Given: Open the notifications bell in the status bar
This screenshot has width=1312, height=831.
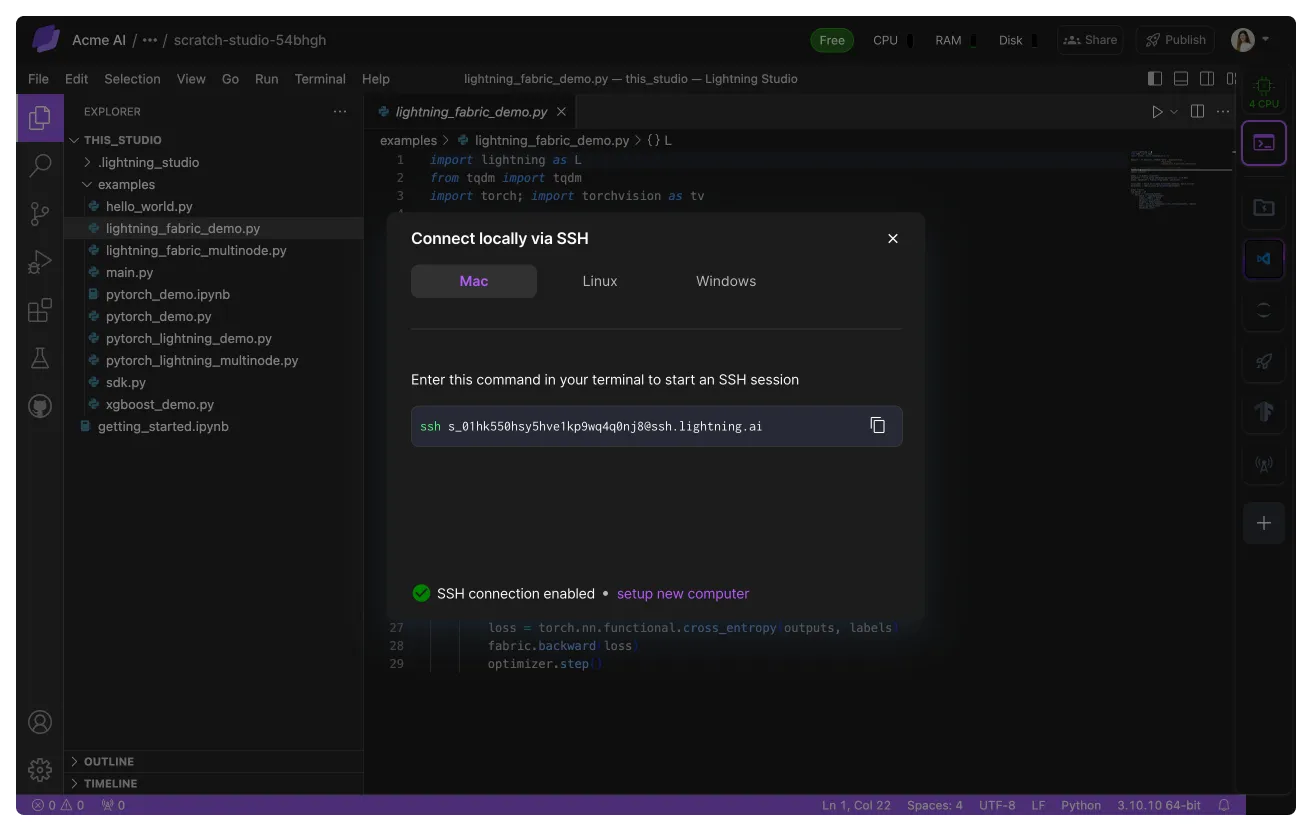Looking at the screenshot, I should pos(1223,805).
